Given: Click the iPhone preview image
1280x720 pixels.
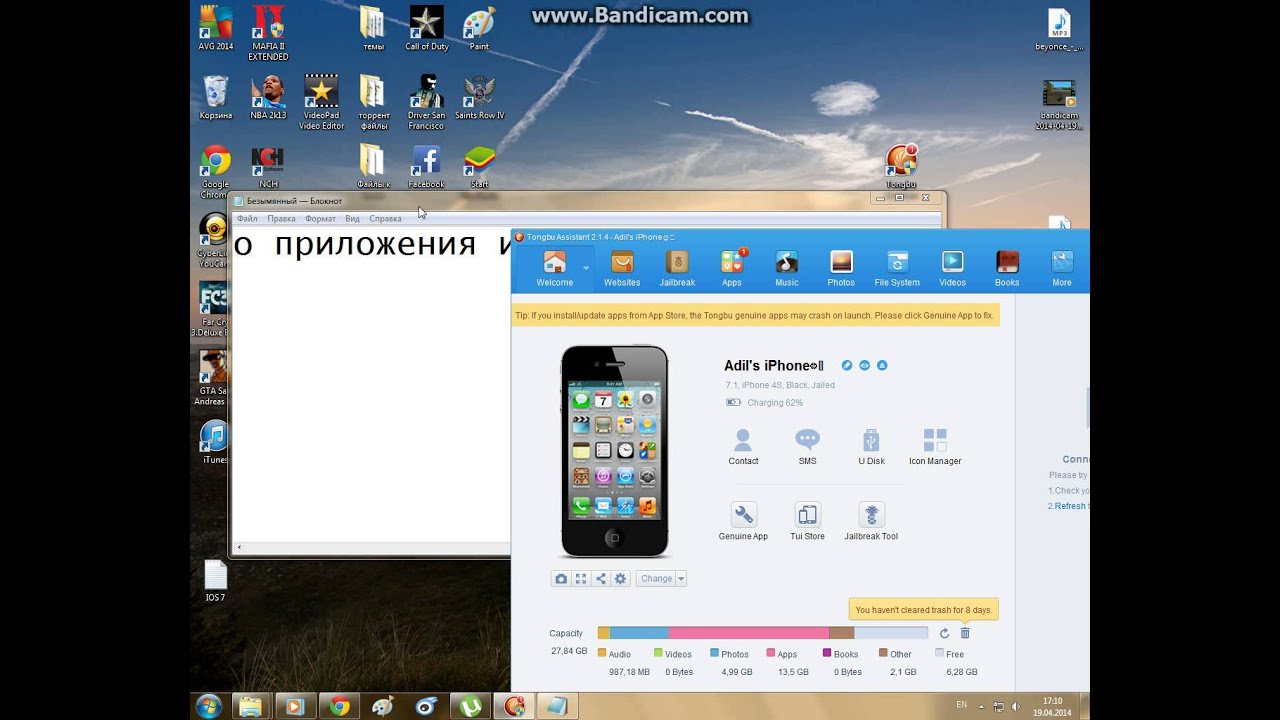Looking at the screenshot, I should 614,451.
